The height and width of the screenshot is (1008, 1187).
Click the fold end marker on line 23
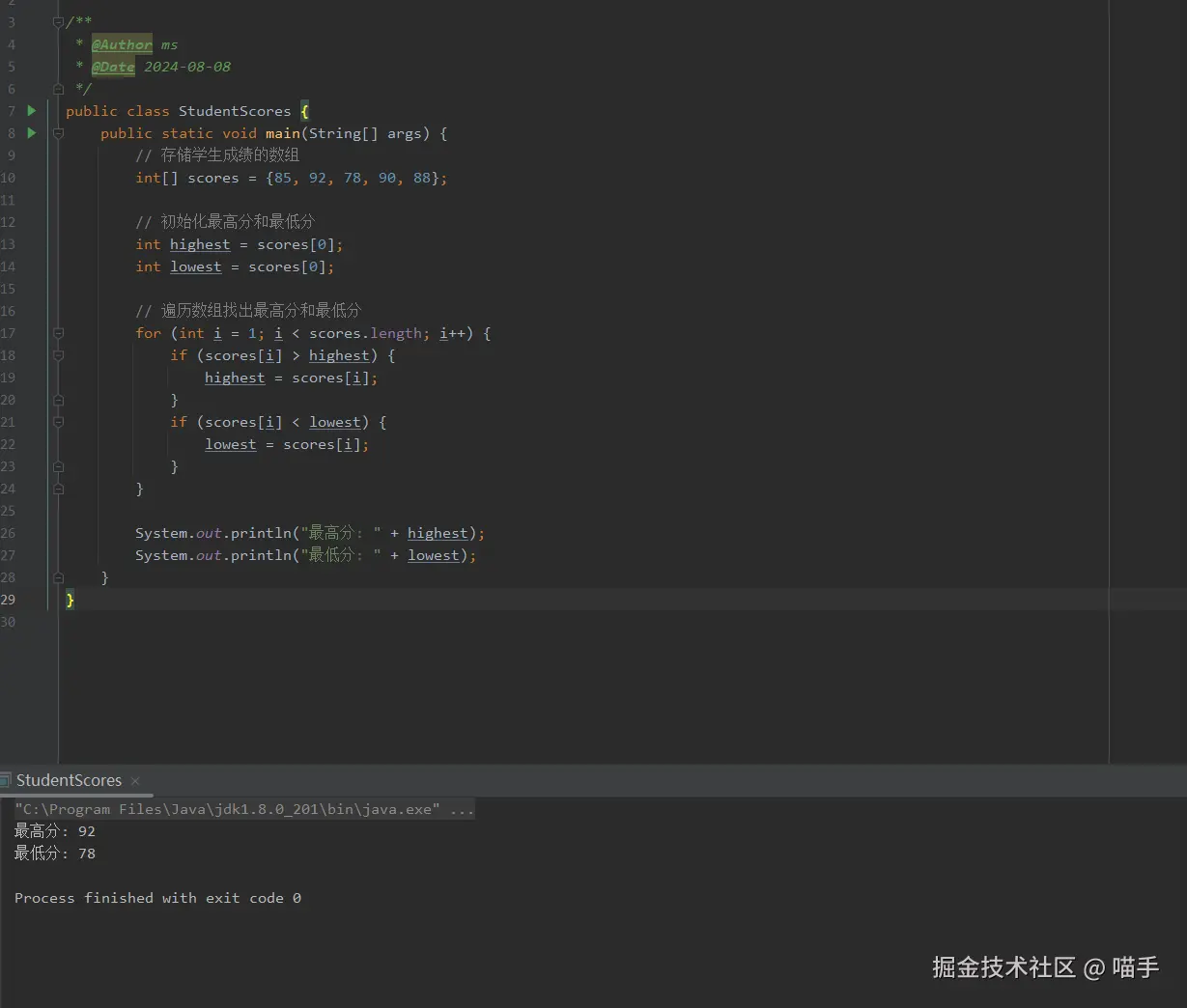point(58,466)
